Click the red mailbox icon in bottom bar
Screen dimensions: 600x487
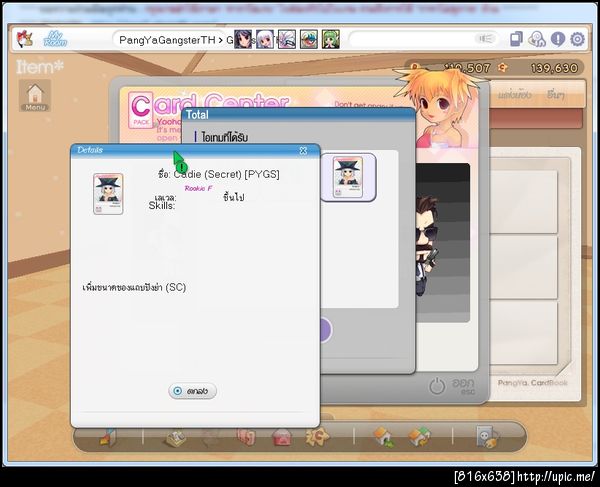(x=282, y=437)
